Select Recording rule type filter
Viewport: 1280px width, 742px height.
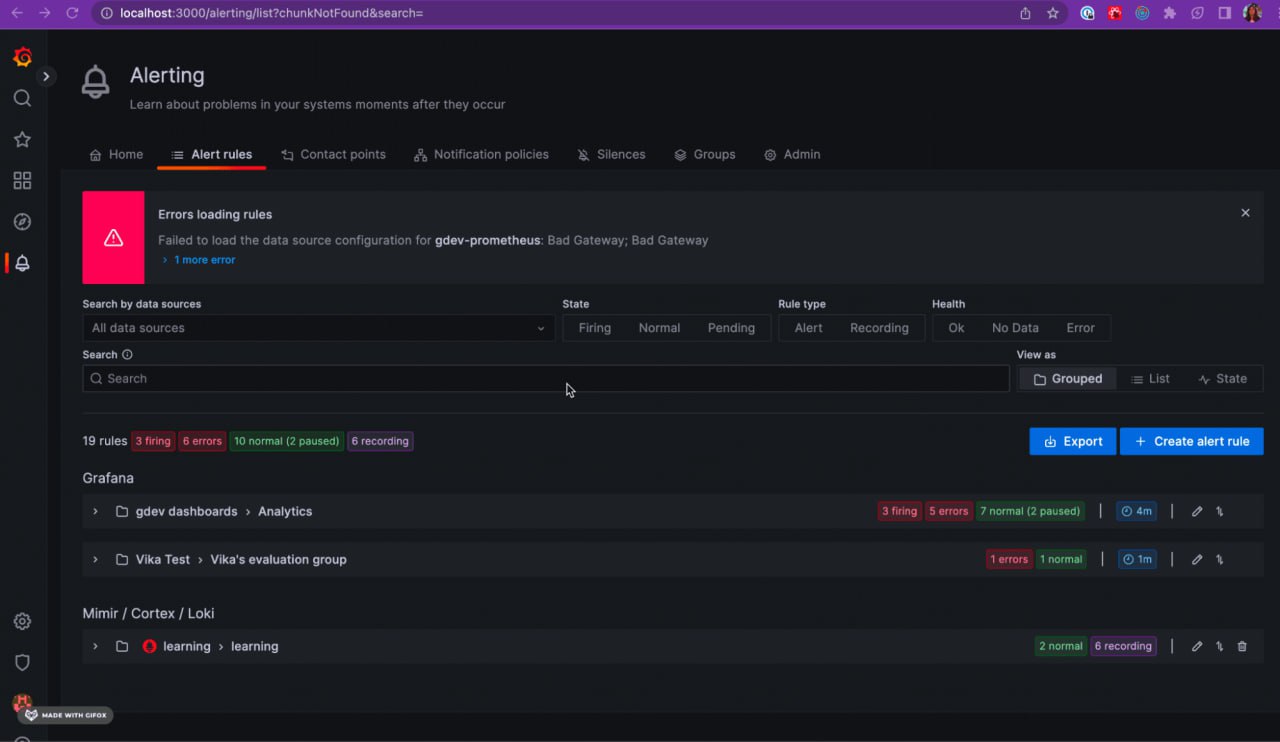[879, 328]
